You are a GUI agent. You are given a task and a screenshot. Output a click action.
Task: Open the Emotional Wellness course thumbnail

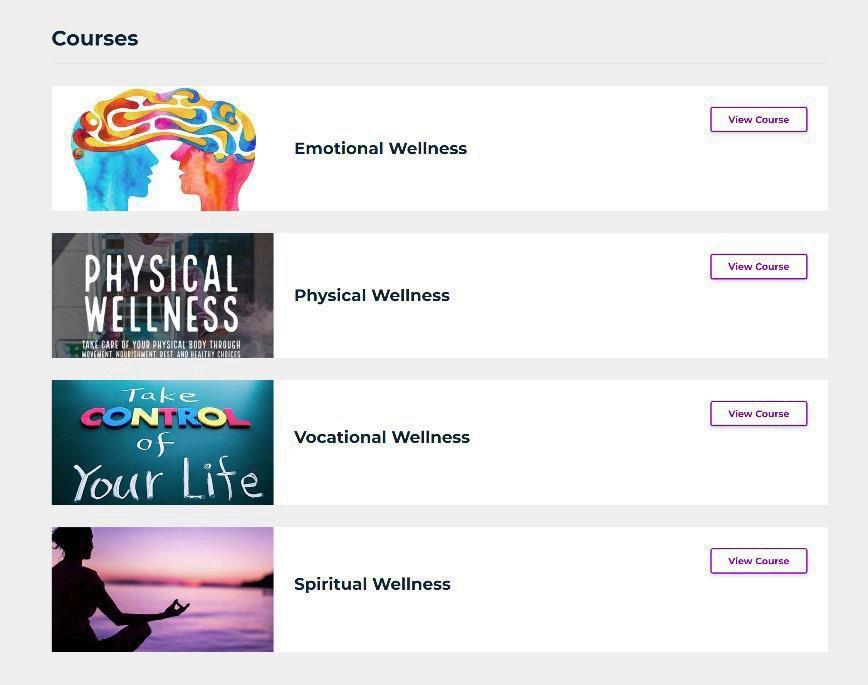click(163, 148)
